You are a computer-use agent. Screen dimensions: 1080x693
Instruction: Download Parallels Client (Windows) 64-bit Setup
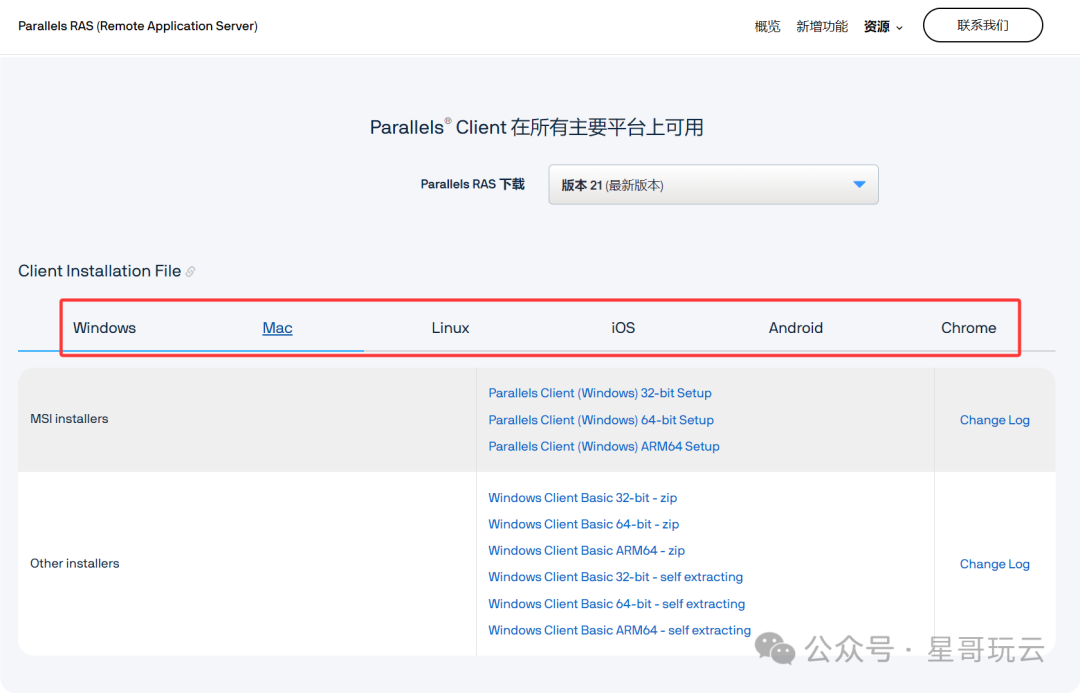point(601,420)
